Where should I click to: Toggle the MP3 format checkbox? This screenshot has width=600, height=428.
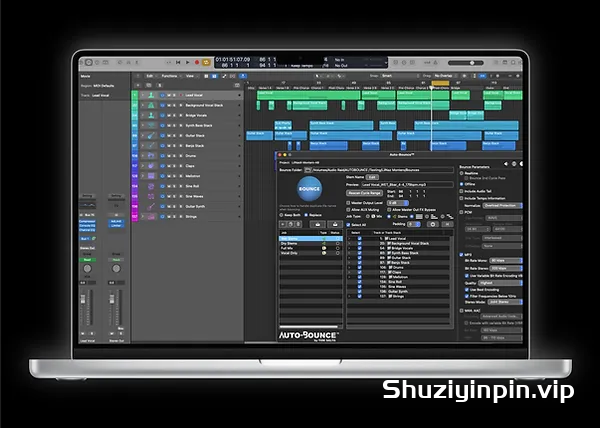(462, 255)
